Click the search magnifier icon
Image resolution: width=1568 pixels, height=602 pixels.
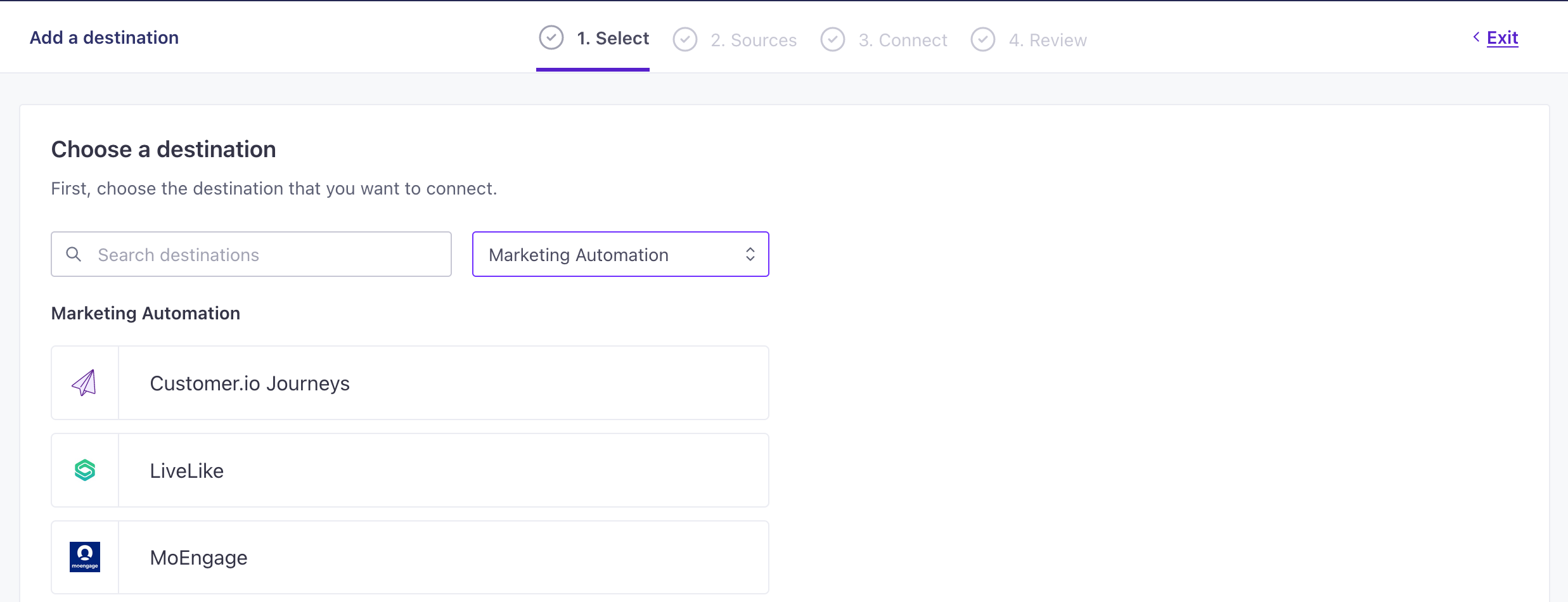coord(74,254)
